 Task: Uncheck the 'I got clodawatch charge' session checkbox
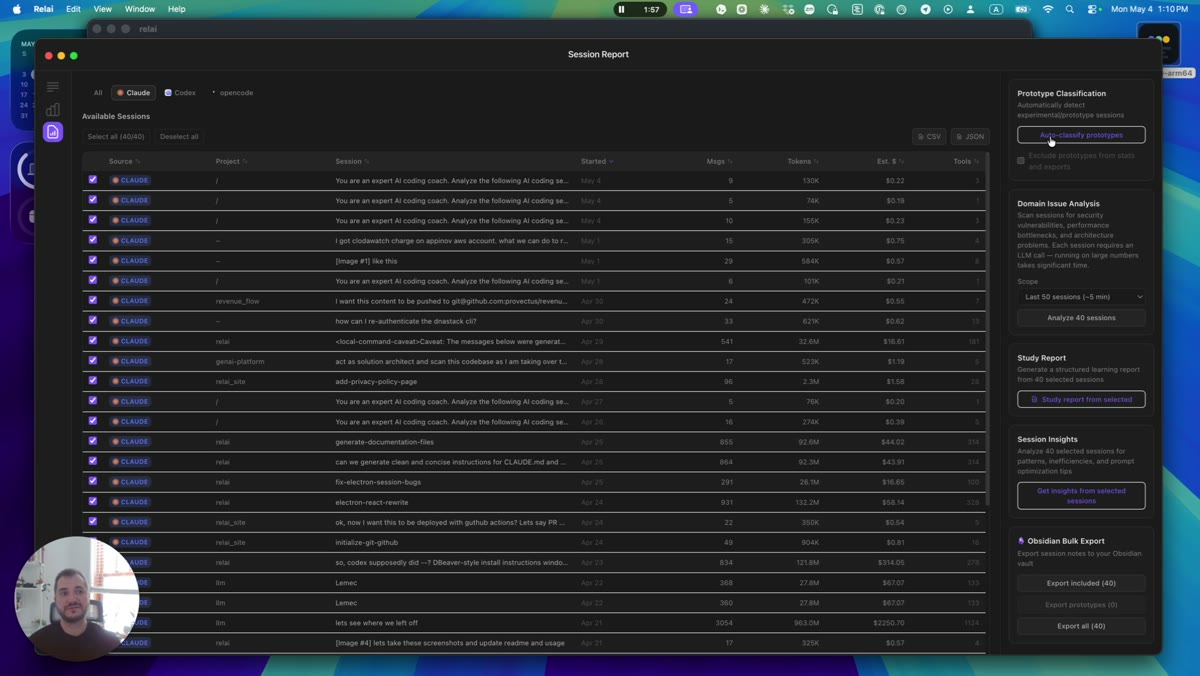point(93,240)
